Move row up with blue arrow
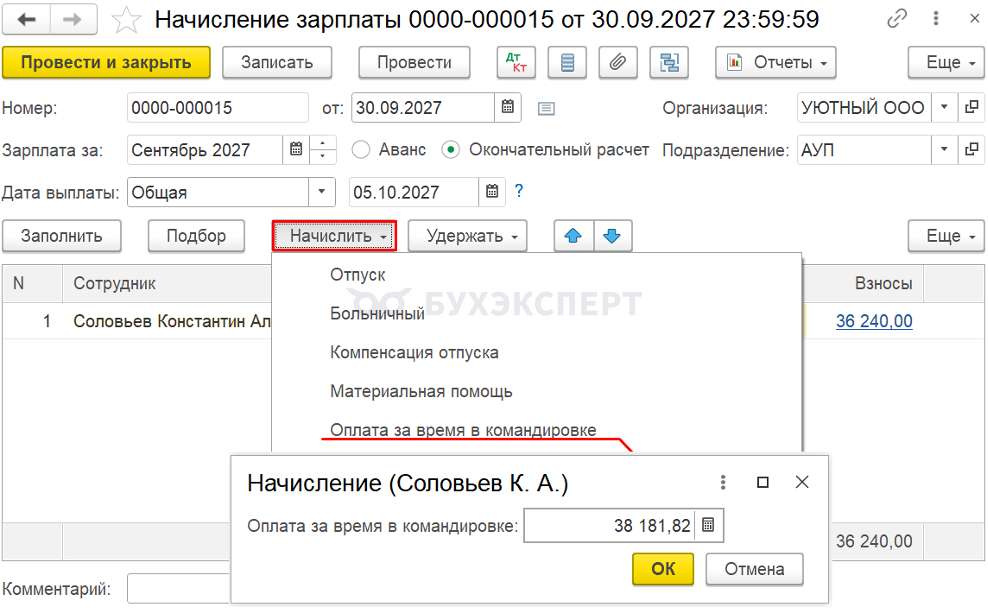The image size is (988, 608). [x=573, y=236]
